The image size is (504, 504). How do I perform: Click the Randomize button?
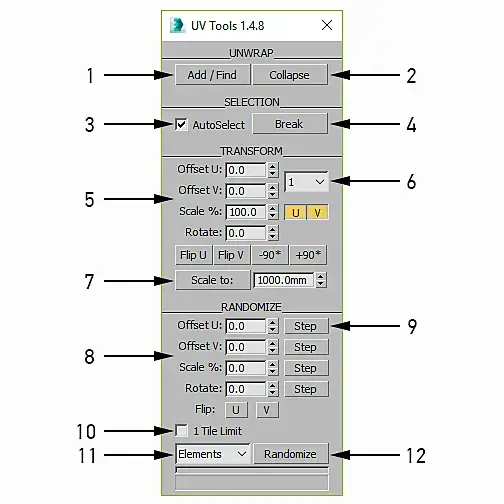coord(291,454)
